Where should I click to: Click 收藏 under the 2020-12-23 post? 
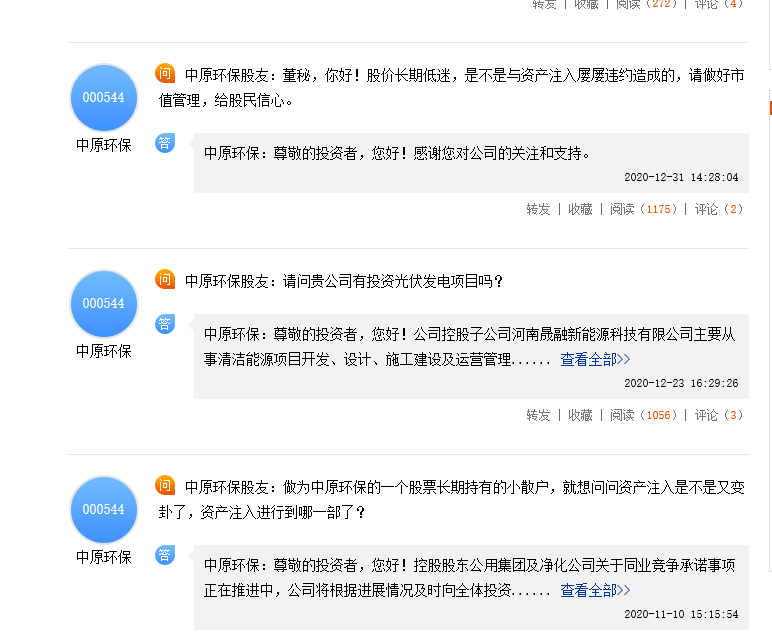tap(580, 415)
